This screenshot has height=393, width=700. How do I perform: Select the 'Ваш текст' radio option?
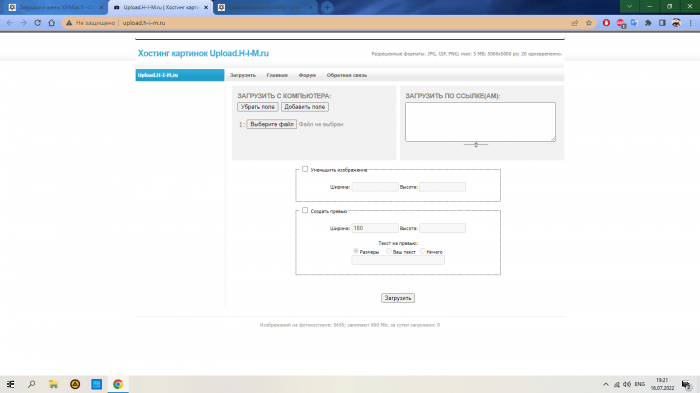coord(389,251)
